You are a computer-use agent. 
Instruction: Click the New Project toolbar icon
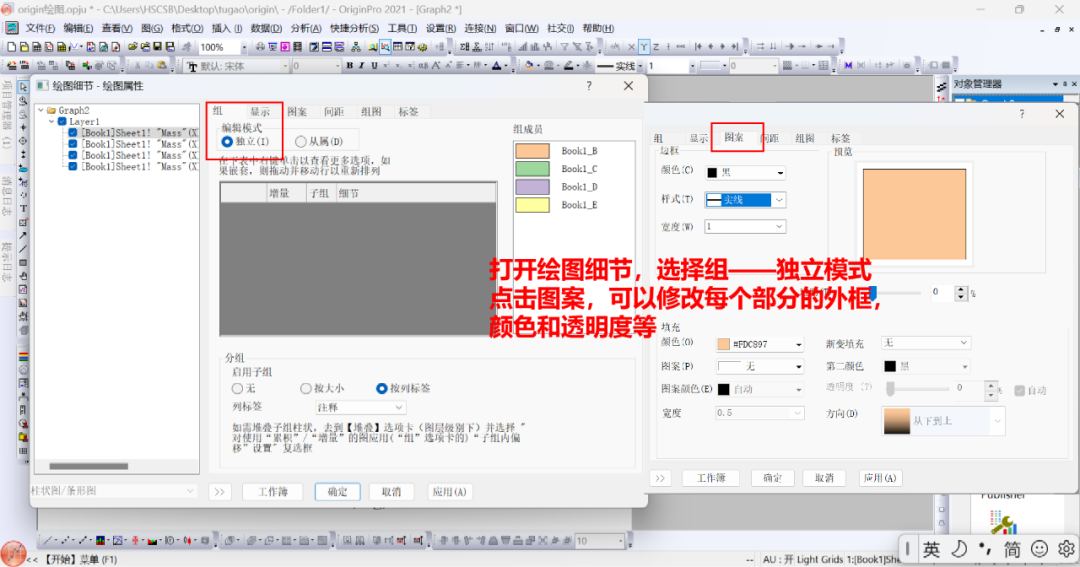pyautogui.click(x=12, y=47)
